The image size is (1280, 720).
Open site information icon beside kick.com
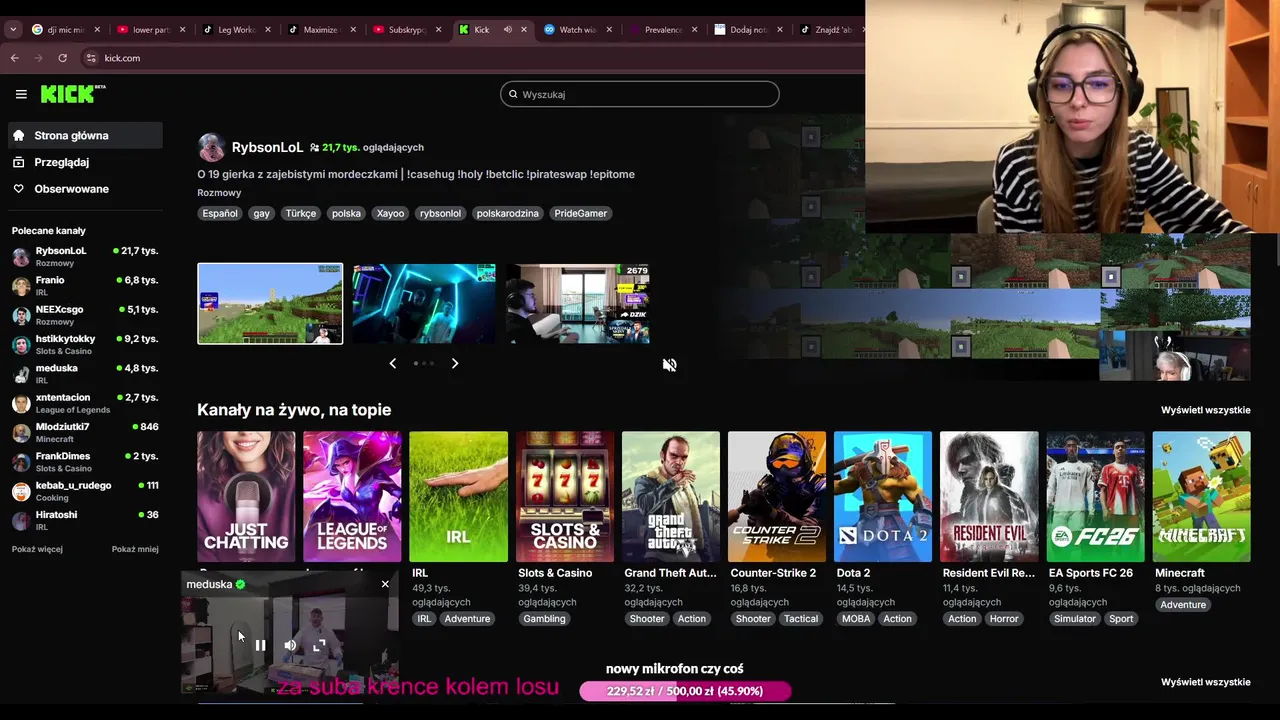(x=91, y=58)
